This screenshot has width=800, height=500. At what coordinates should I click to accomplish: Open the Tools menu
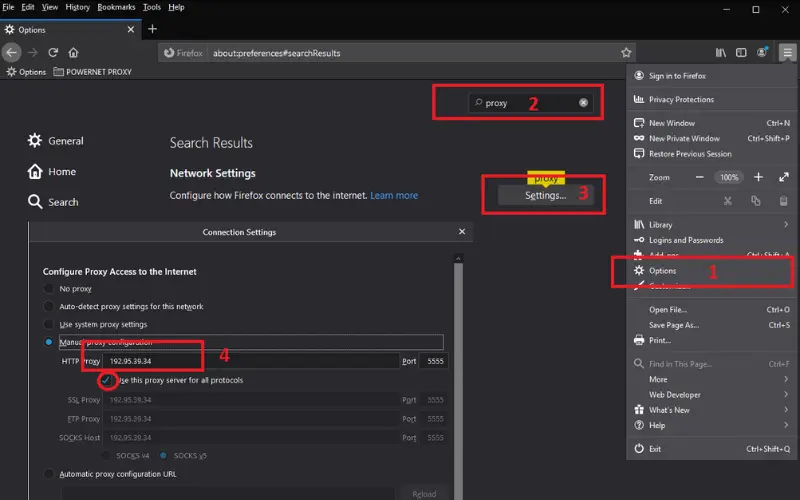pos(152,7)
